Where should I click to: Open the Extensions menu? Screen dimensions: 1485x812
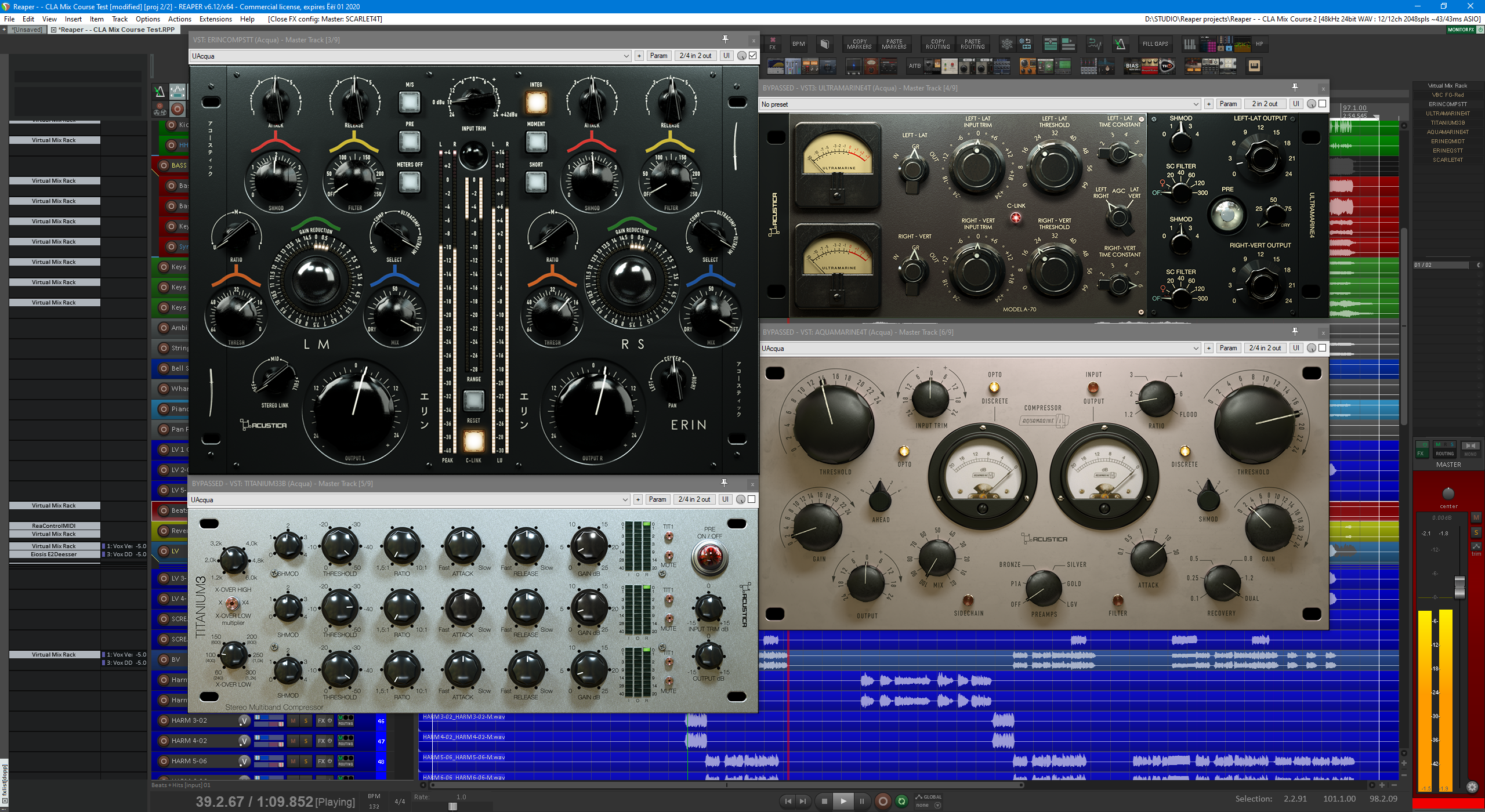pyautogui.click(x=215, y=19)
